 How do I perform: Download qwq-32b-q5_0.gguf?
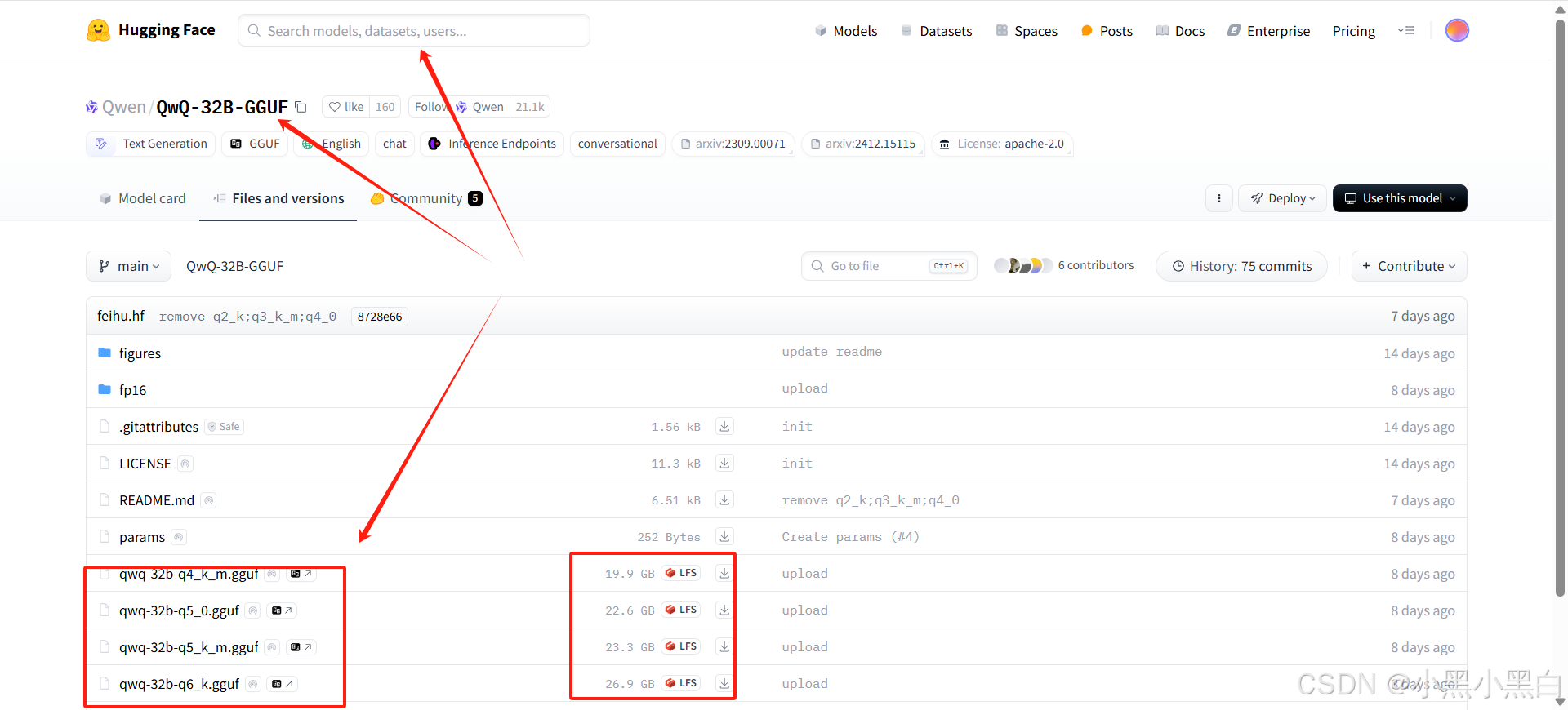coord(724,610)
